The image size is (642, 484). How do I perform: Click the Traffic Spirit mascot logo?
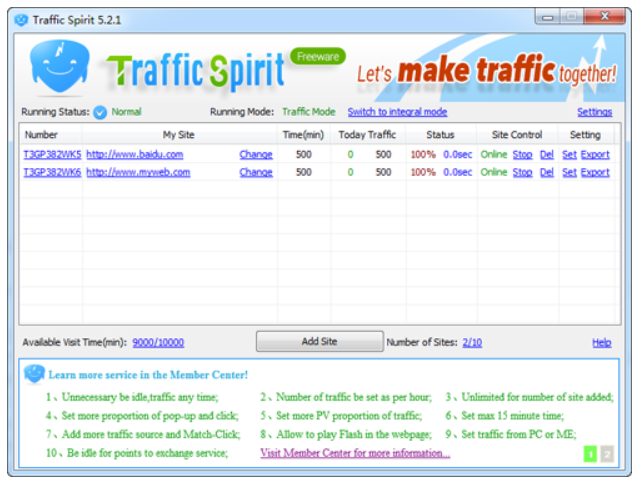pos(60,67)
